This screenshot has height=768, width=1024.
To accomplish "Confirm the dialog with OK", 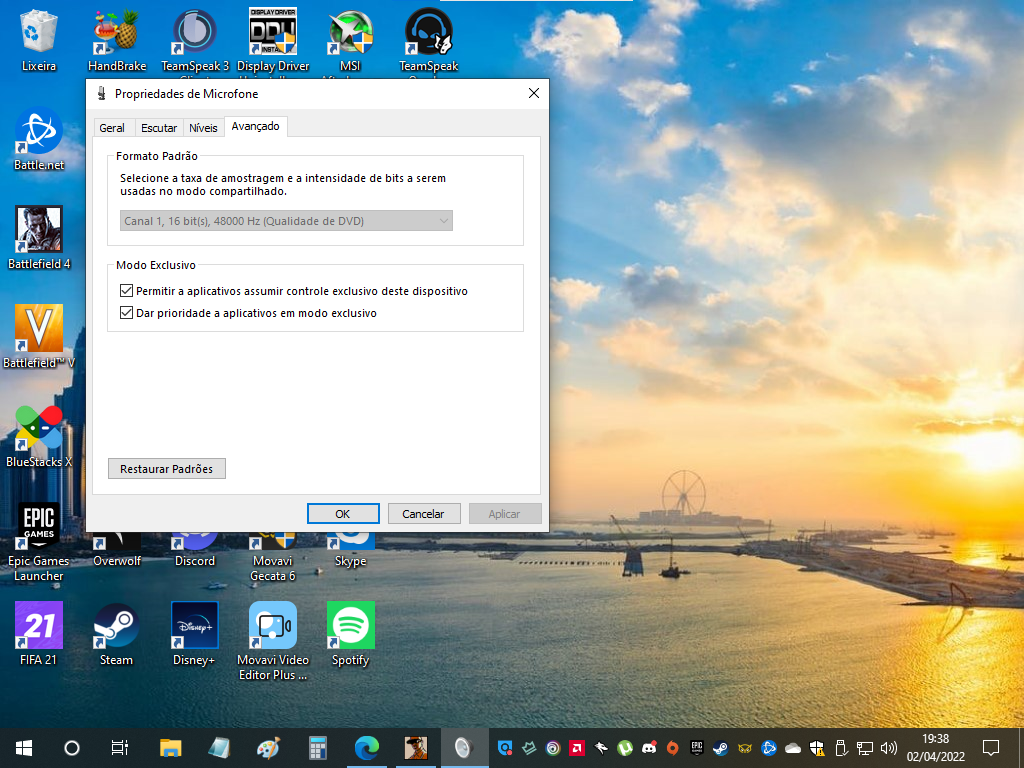I will coord(343,514).
